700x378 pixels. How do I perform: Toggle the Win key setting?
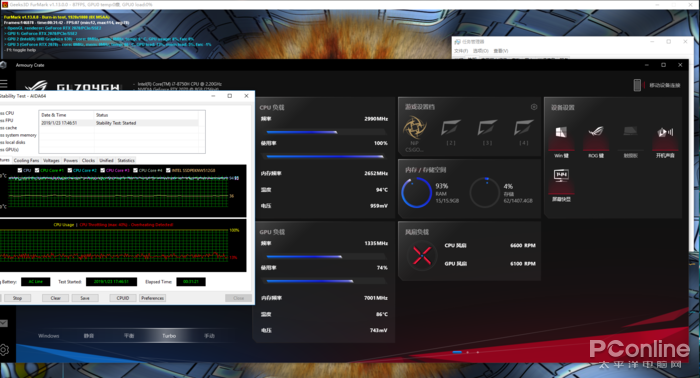point(561,132)
